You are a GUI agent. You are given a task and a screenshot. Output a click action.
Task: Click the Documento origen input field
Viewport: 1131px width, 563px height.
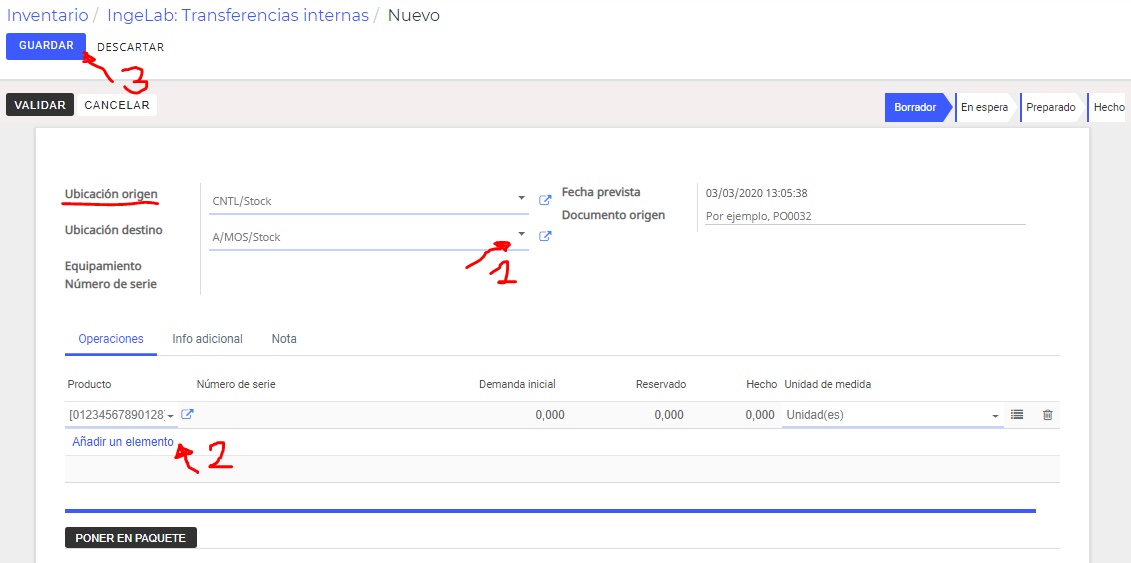tap(865, 216)
